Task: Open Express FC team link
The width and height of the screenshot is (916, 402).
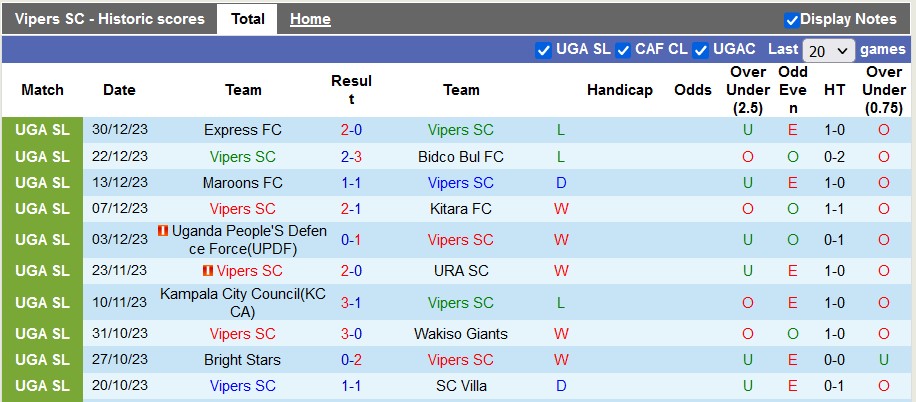Action: pyautogui.click(x=243, y=130)
